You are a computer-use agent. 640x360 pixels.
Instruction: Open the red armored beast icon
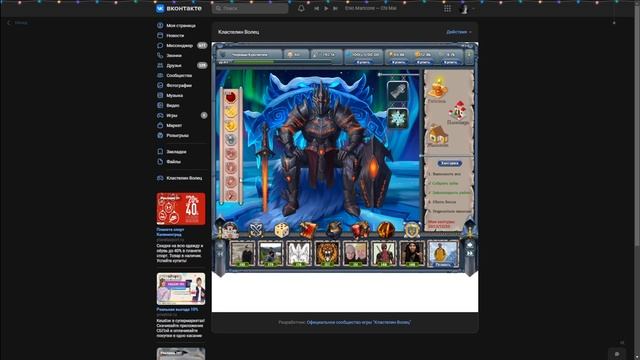(x=360, y=230)
